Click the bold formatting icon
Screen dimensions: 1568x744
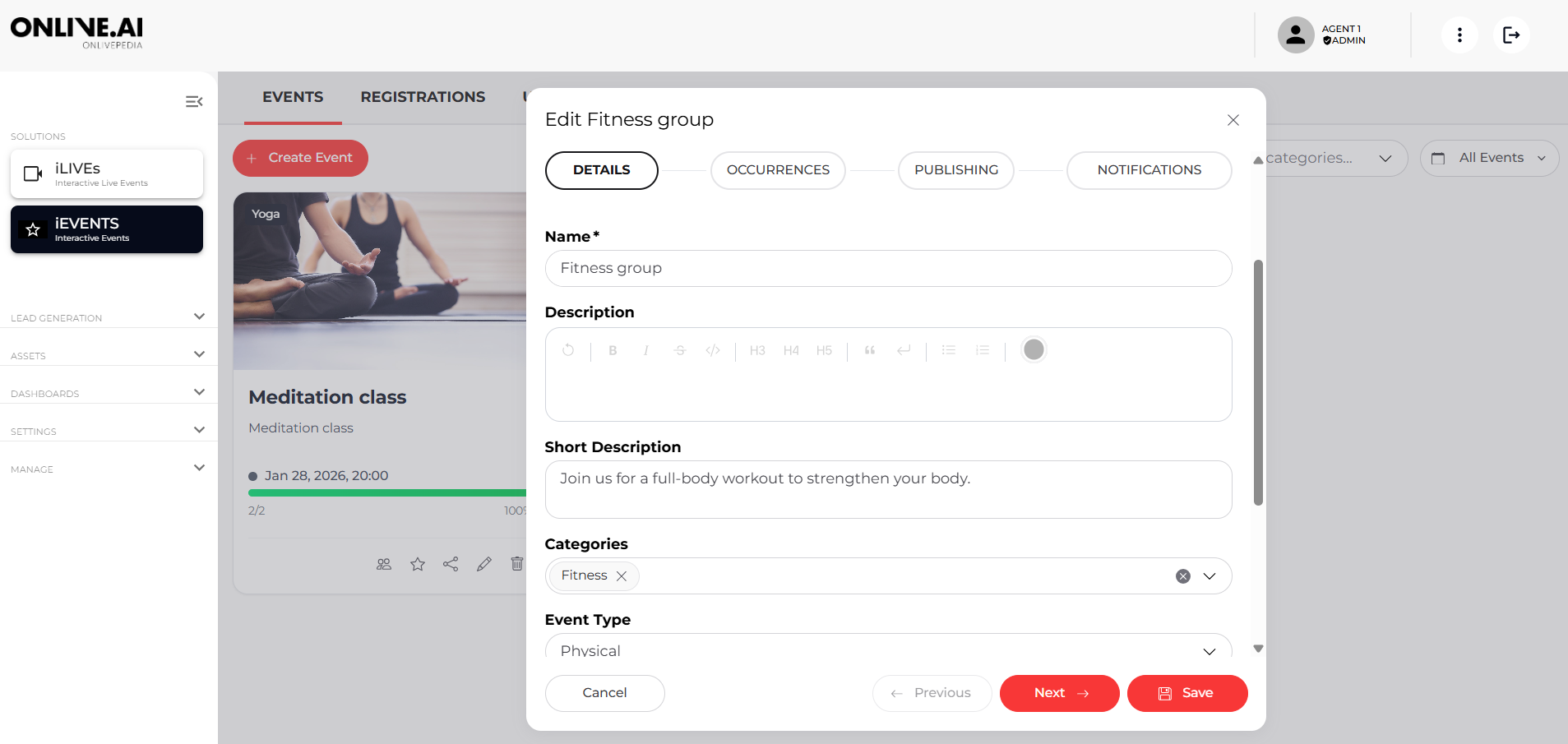(613, 350)
